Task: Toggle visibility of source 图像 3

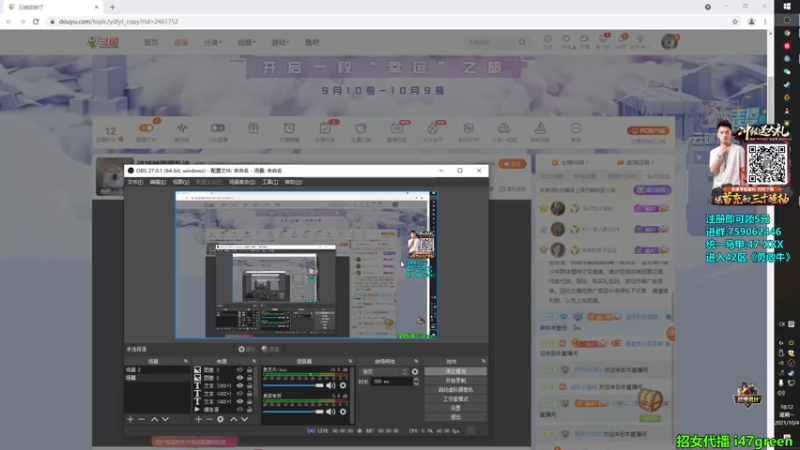Action: coord(240,370)
